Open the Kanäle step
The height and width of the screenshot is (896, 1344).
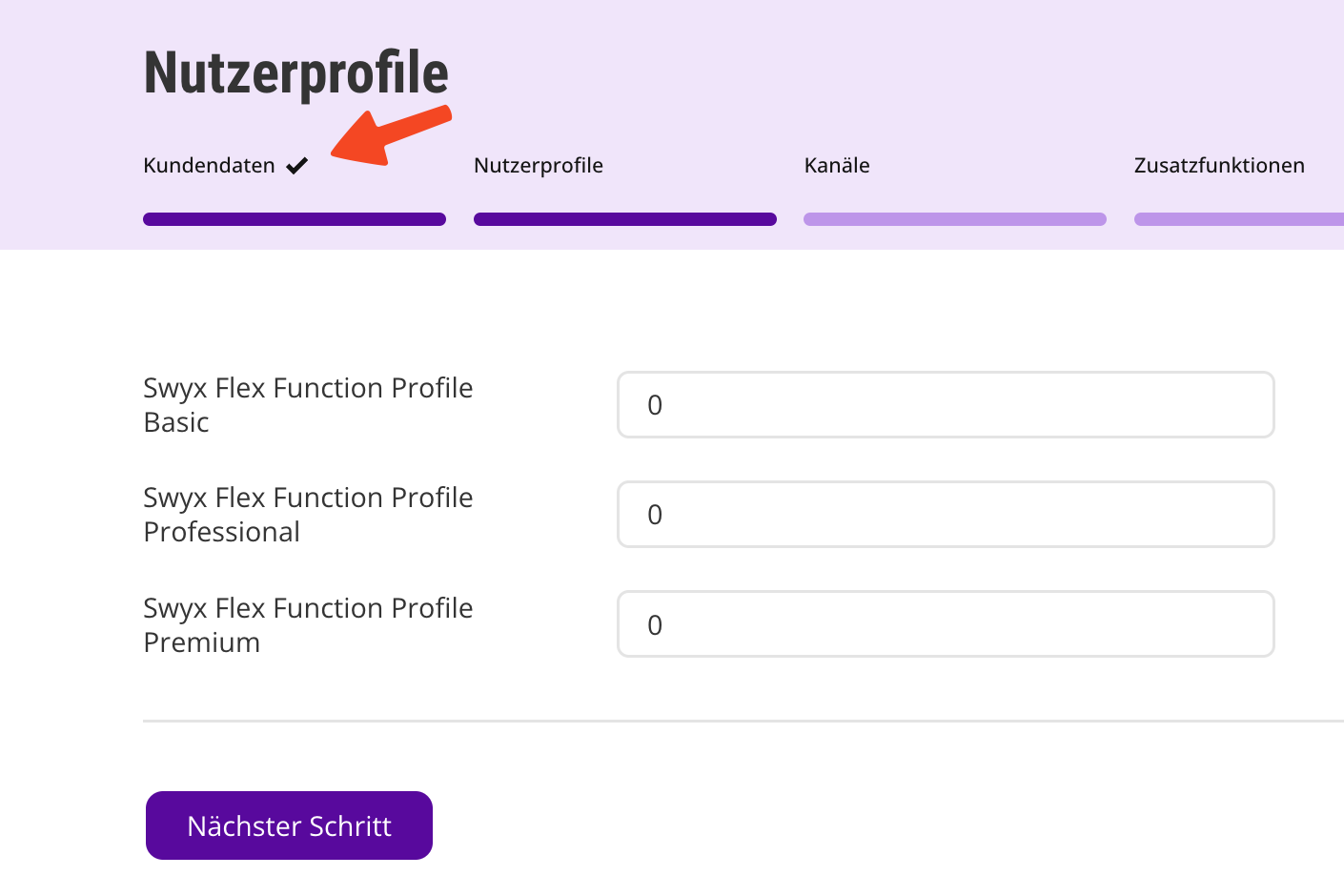pyautogui.click(x=836, y=166)
